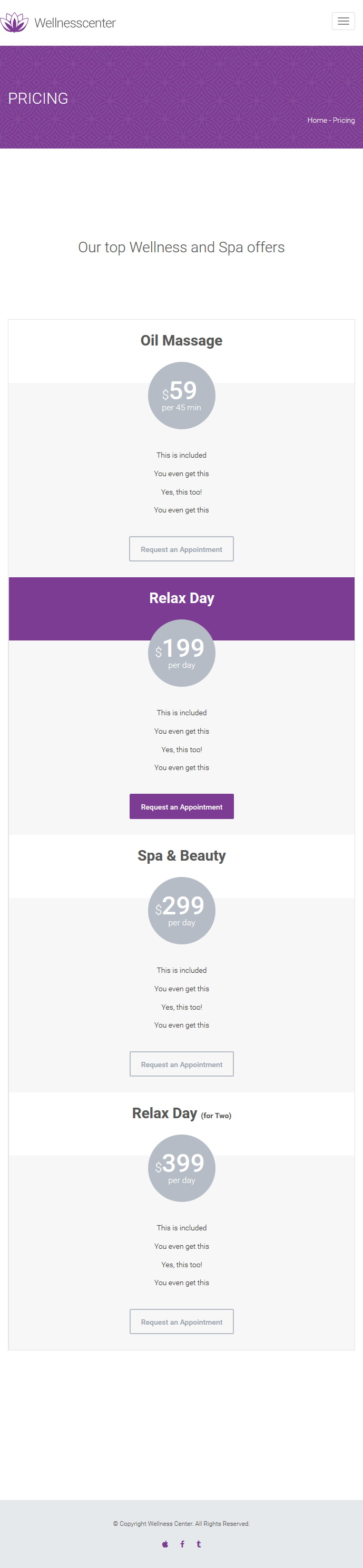This screenshot has height=1568, width=363.
Task: Open the Tumblr icon in footer
Action: (199, 1544)
